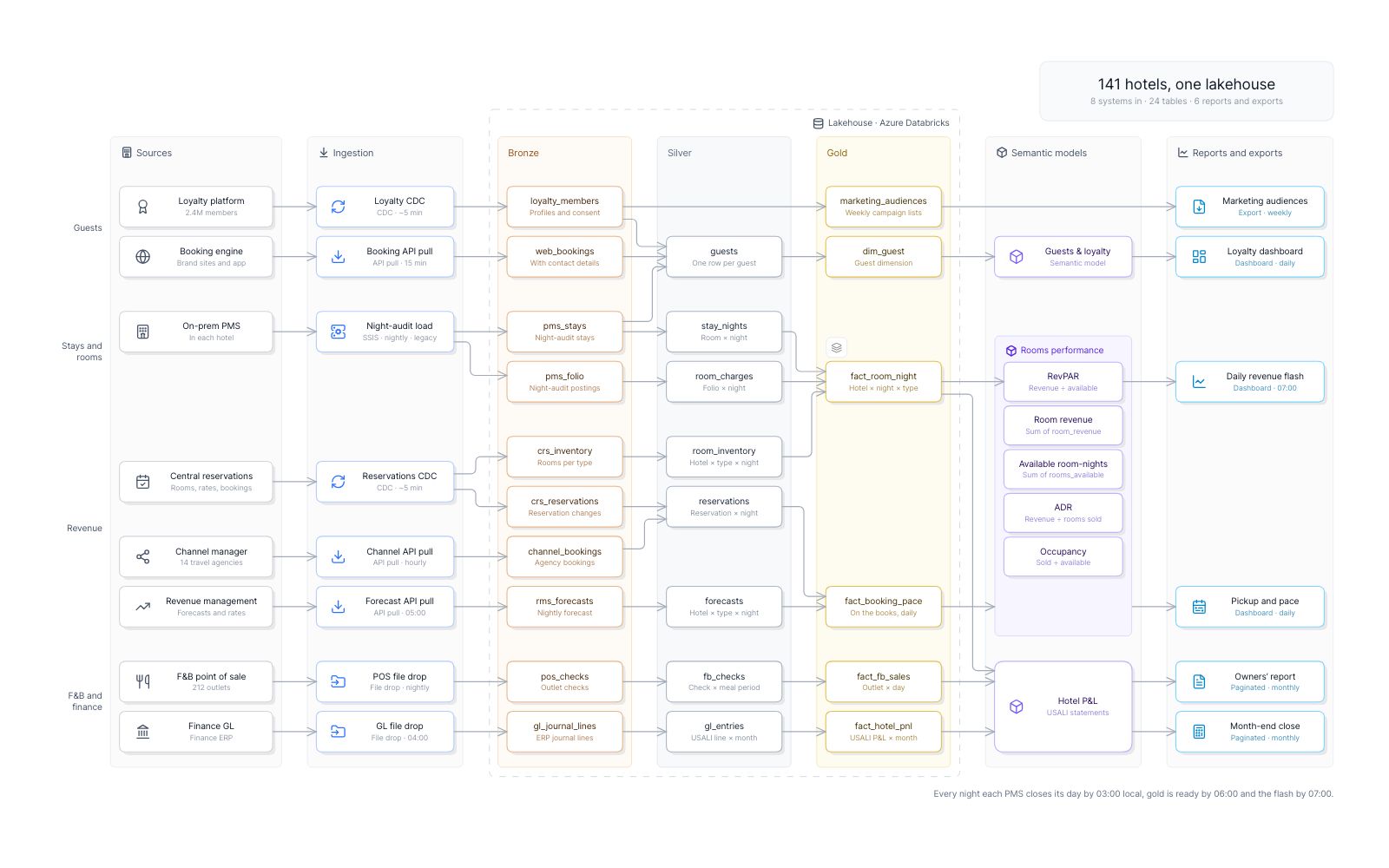1389x868 pixels.
Task: Click the Guests & loyalty cube icon
Action: pyautogui.click(x=1017, y=257)
